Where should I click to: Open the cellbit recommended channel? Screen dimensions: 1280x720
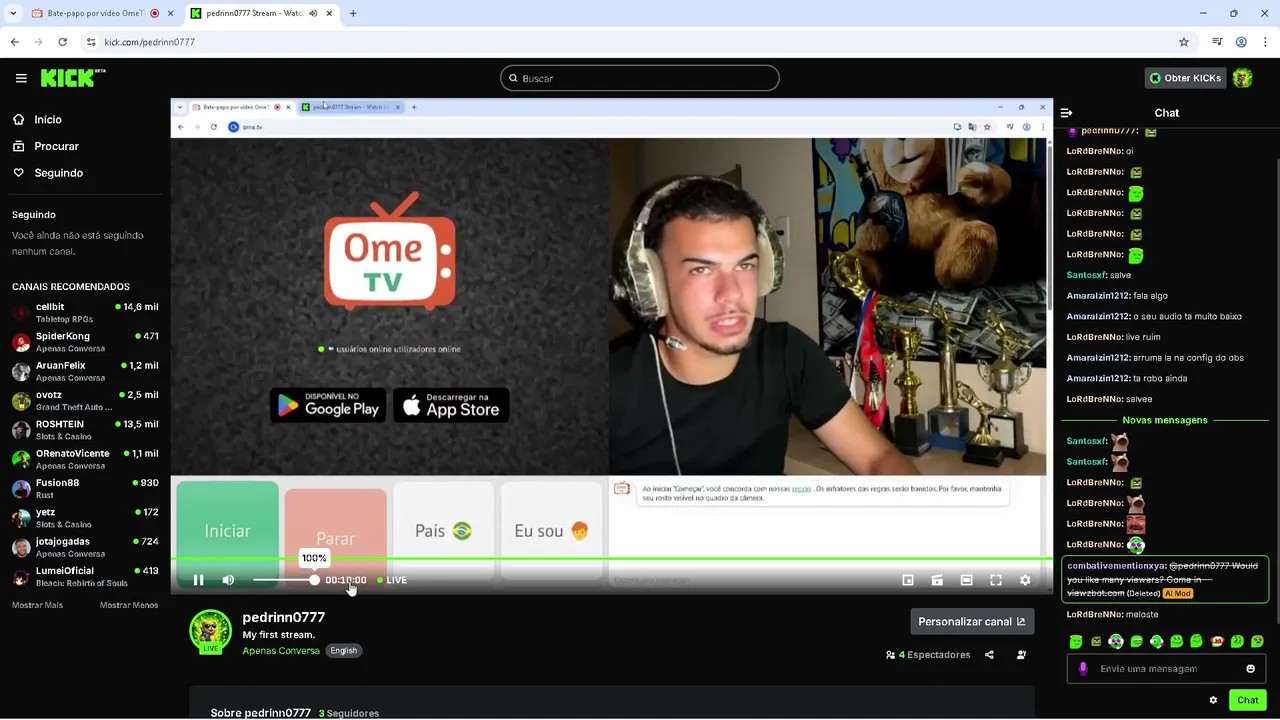tap(85, 313)
